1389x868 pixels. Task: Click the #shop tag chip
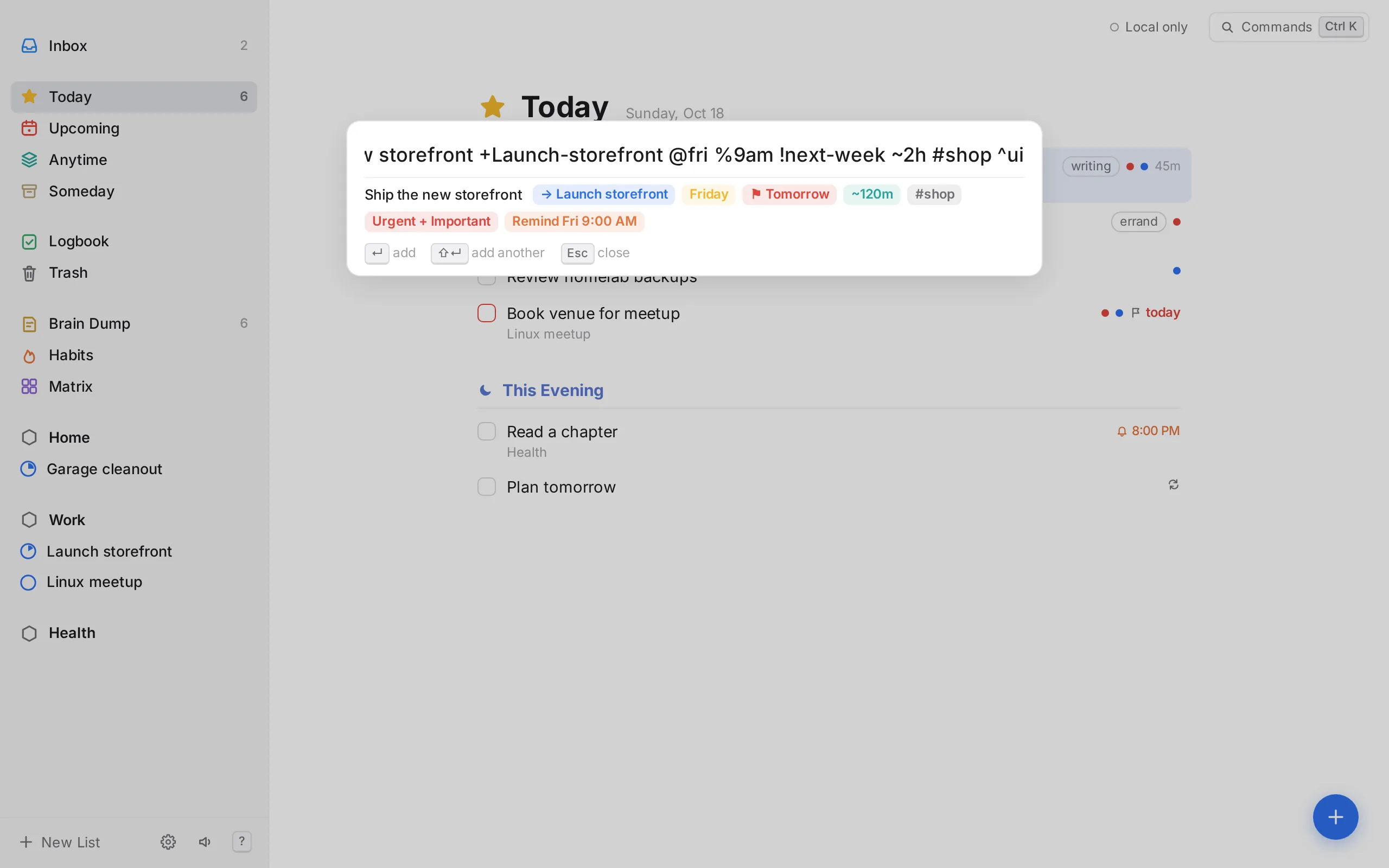pyautogui.click(x=934, y=194)
